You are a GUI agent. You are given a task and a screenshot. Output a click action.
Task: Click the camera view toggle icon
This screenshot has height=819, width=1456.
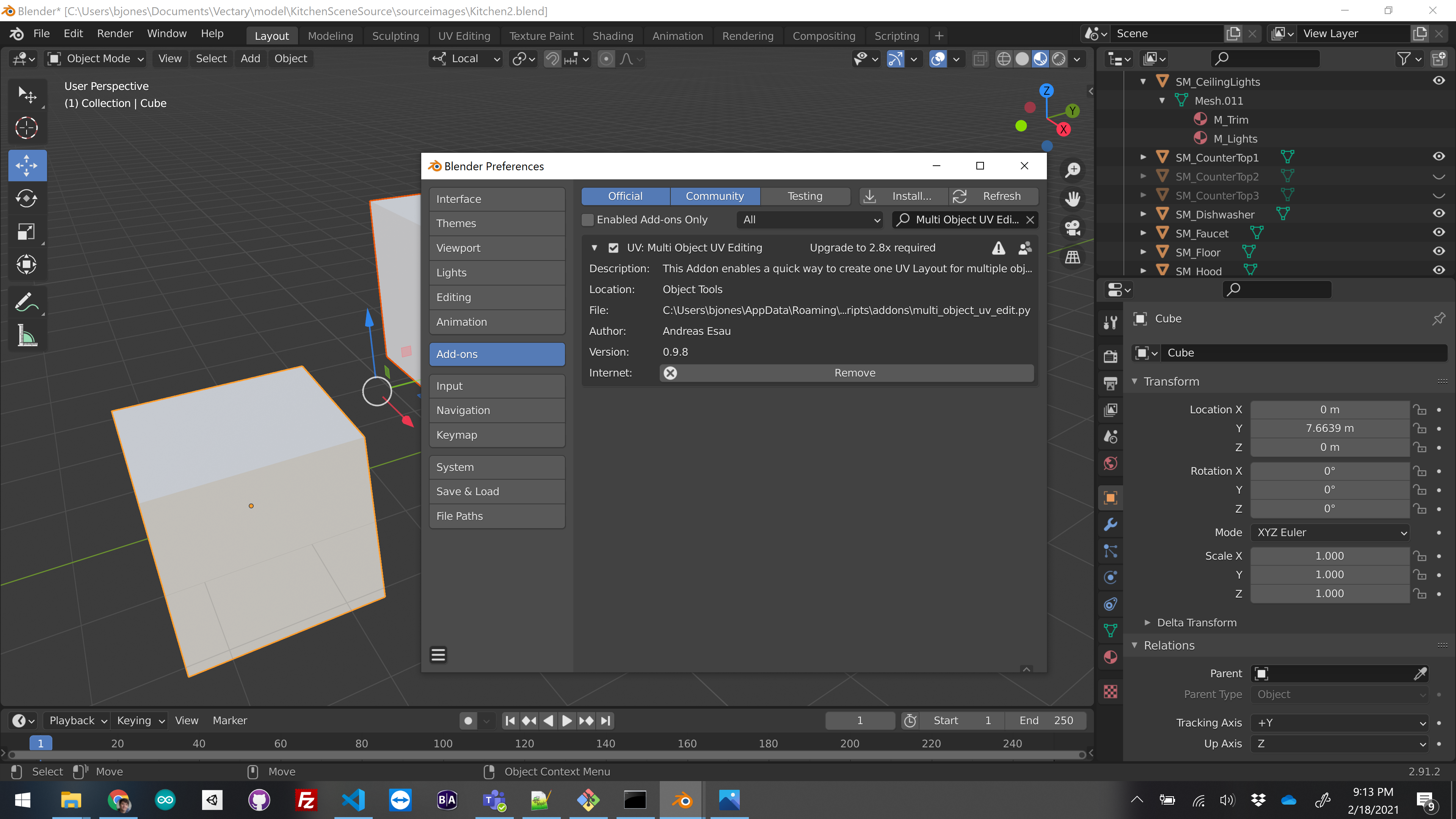coord(1072,228)
